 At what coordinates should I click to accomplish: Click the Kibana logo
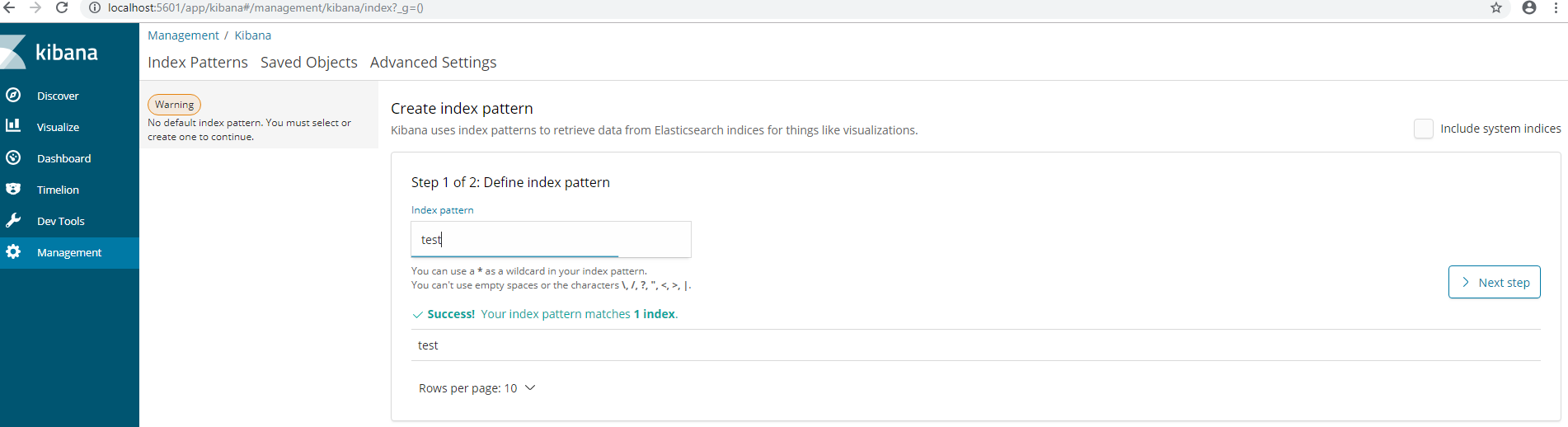coord(51,52)
